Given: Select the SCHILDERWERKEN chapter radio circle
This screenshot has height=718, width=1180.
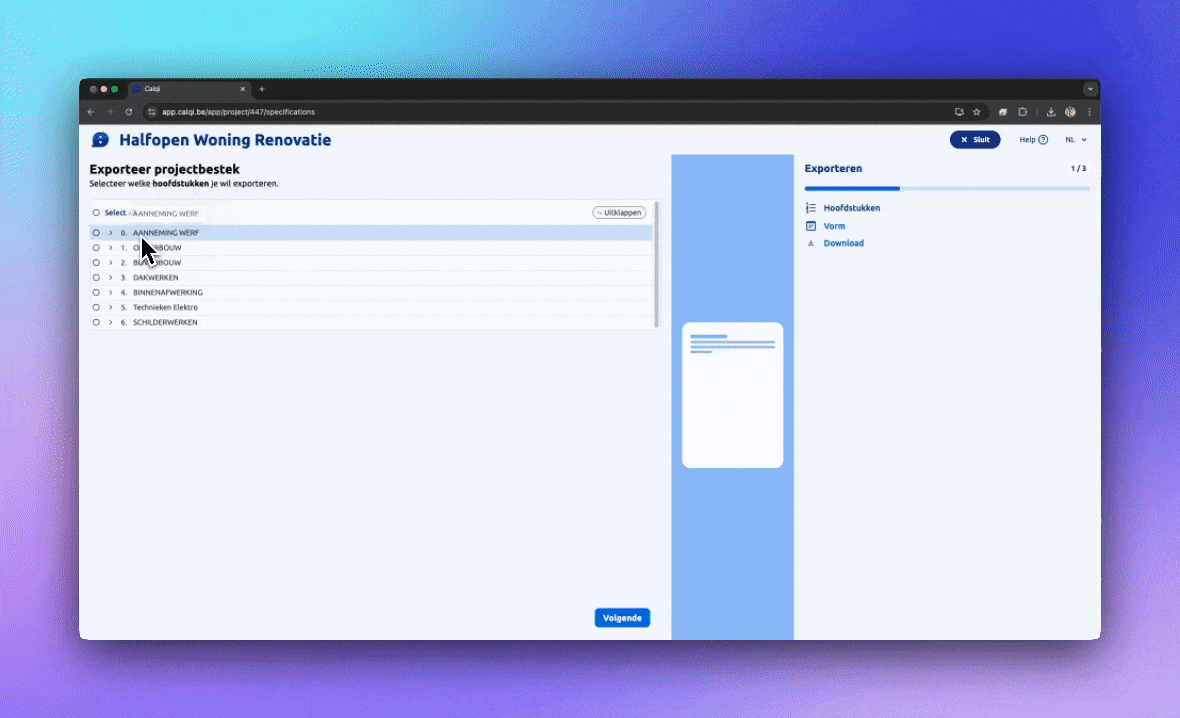Looking at the screenshot, I should point(96,322).
